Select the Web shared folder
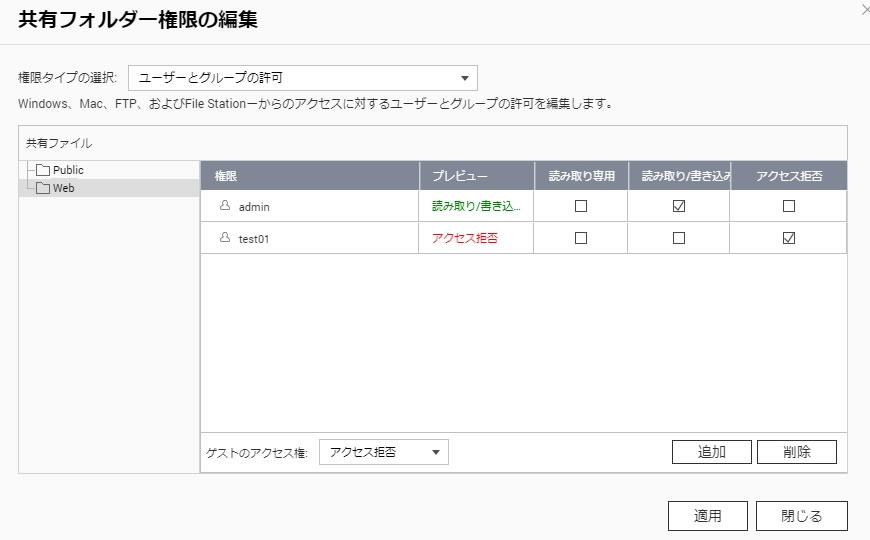 point(64,188)
